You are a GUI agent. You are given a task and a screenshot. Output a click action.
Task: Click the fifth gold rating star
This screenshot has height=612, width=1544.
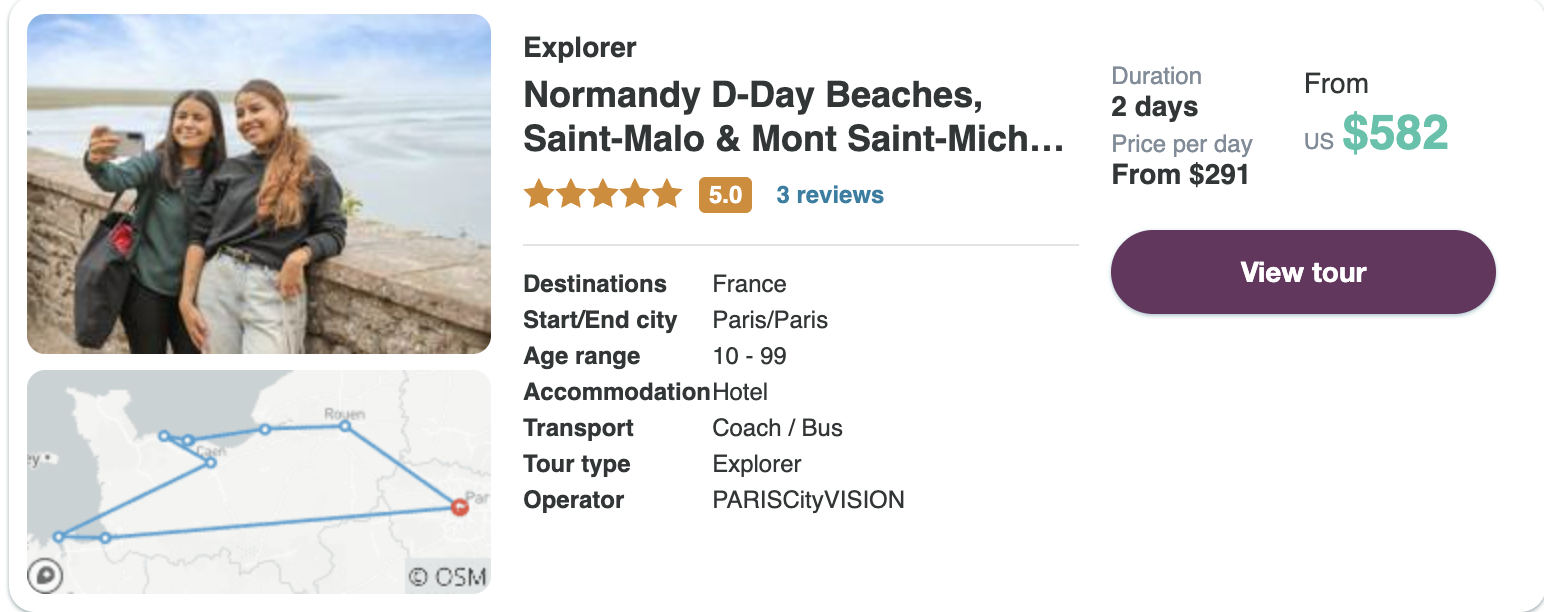click(x=667, y=194)
